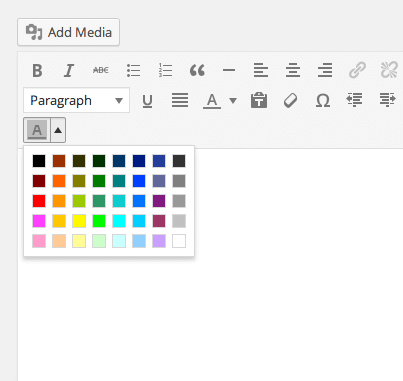The width and height of the screenshot is (403, 381).
Task: Pick the teal color swatch
Action: point(119,181)
